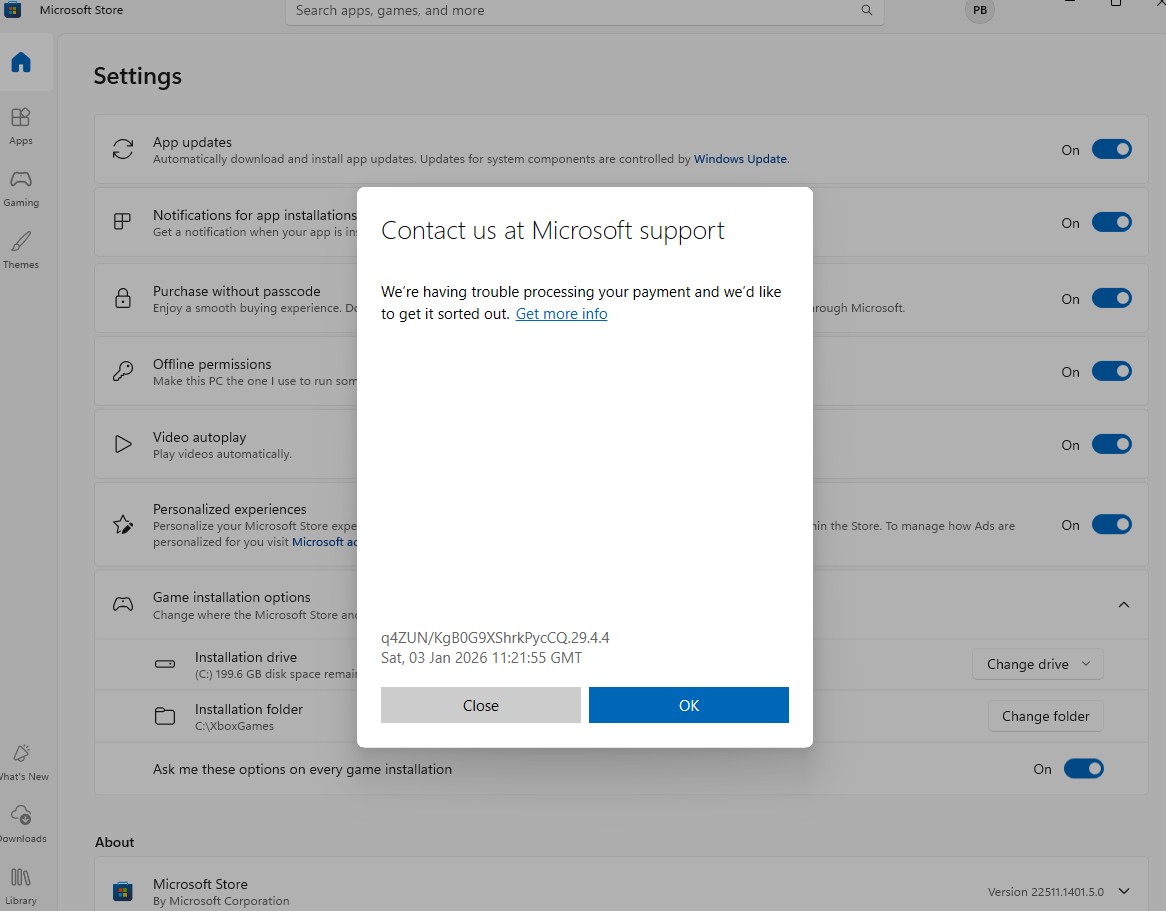Click the Video autoplay play icon
Screen dimensions: 1166x911
pyautogui.click(x=123, y=444)
